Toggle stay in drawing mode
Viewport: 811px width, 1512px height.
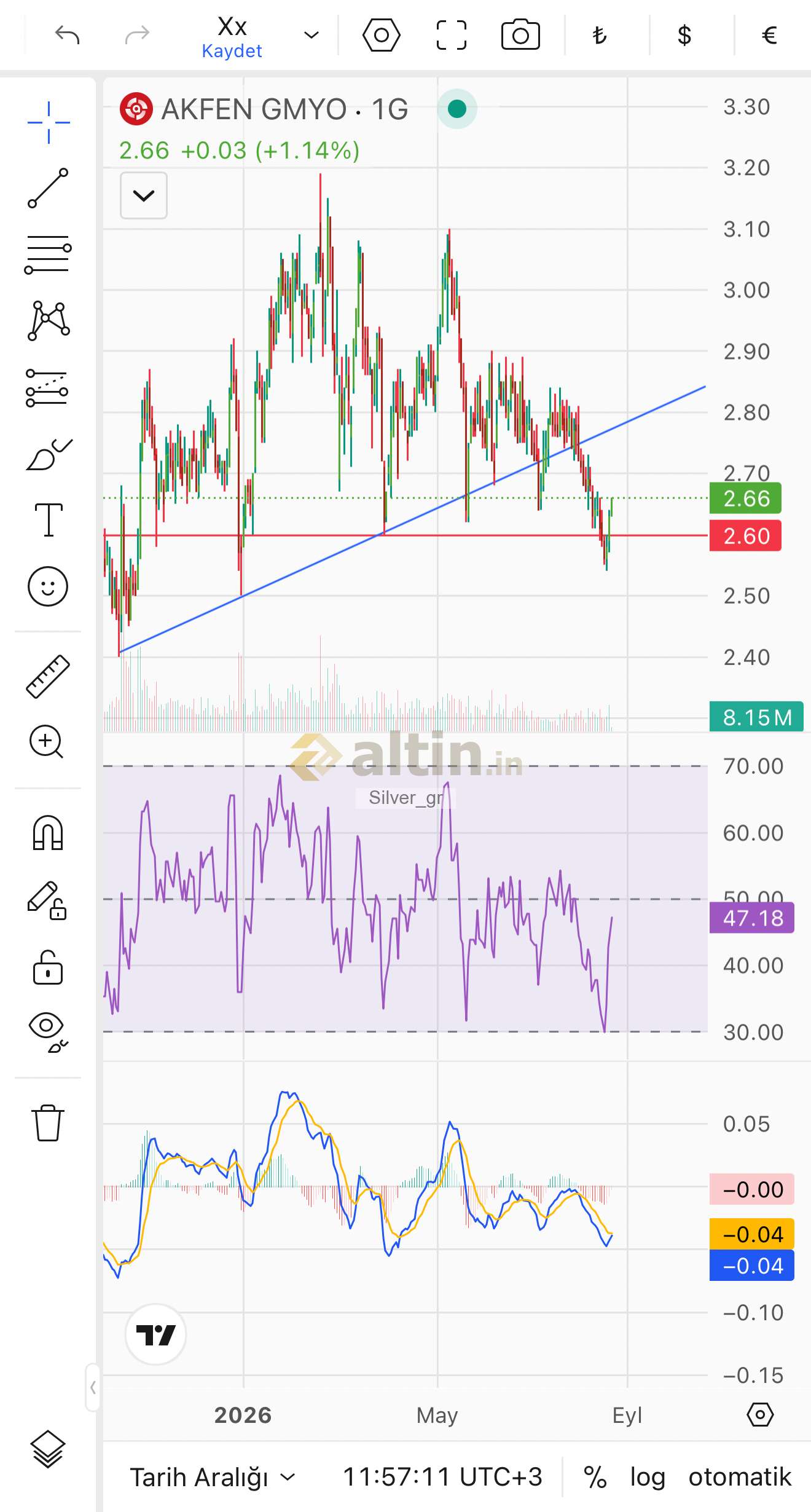pyautogui.click(x=47, y=900)
